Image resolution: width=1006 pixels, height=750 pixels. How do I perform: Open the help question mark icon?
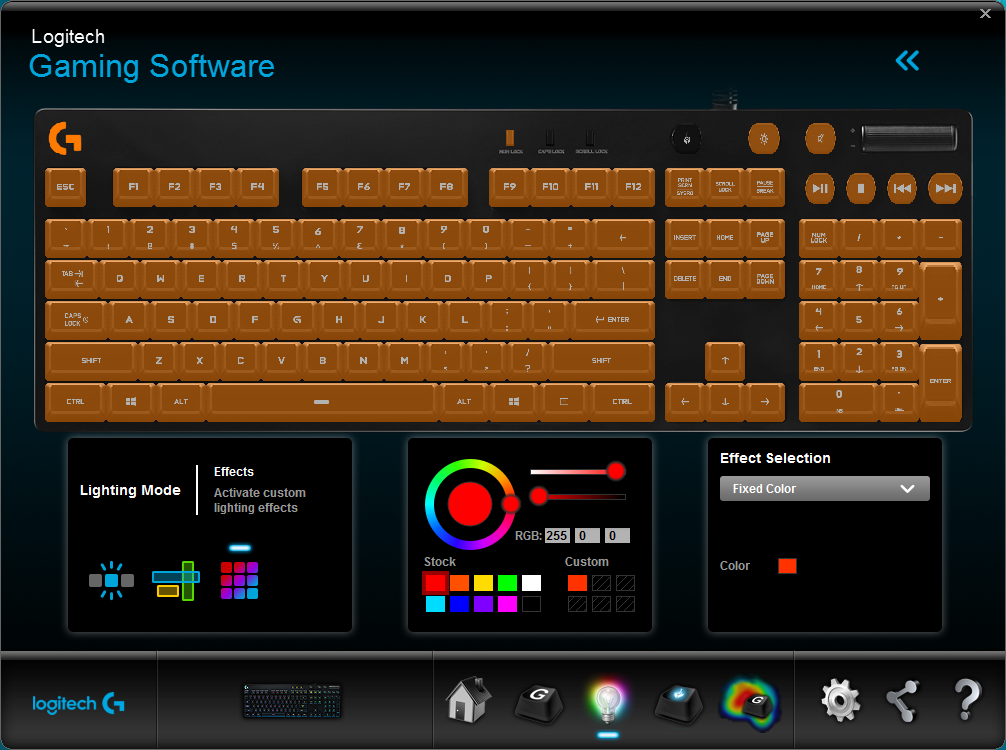click(967, 700)
